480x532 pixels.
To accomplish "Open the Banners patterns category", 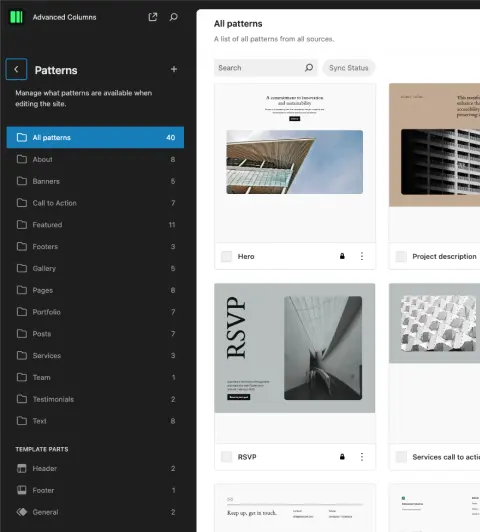I will tap(95, 181).
